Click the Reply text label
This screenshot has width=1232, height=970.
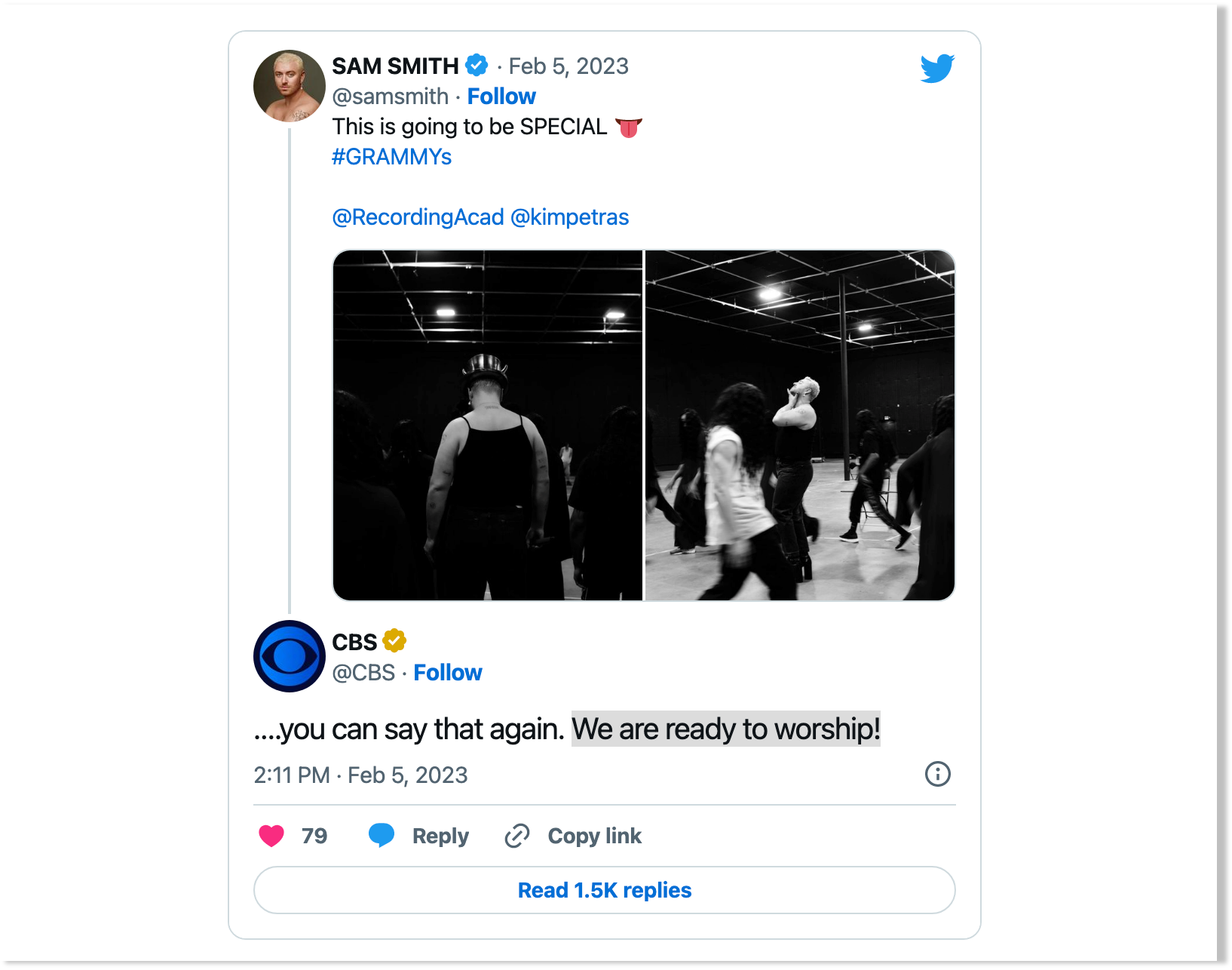tap(440, 836)
